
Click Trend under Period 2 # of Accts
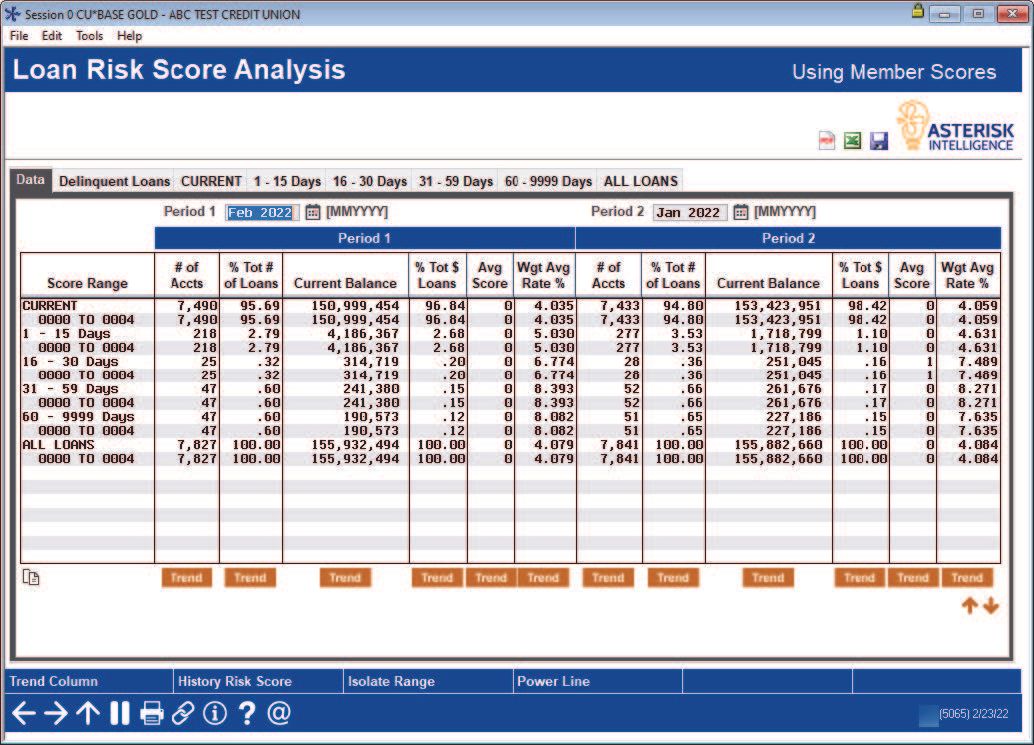point(608,578)
